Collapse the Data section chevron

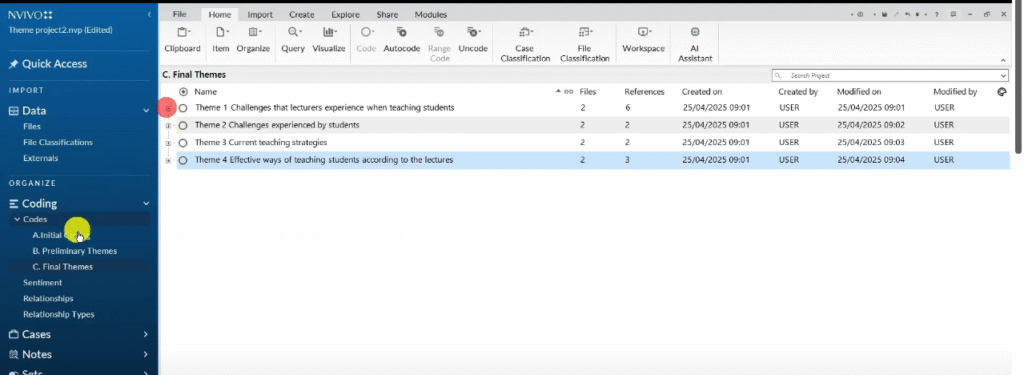[x=146, y=111]
